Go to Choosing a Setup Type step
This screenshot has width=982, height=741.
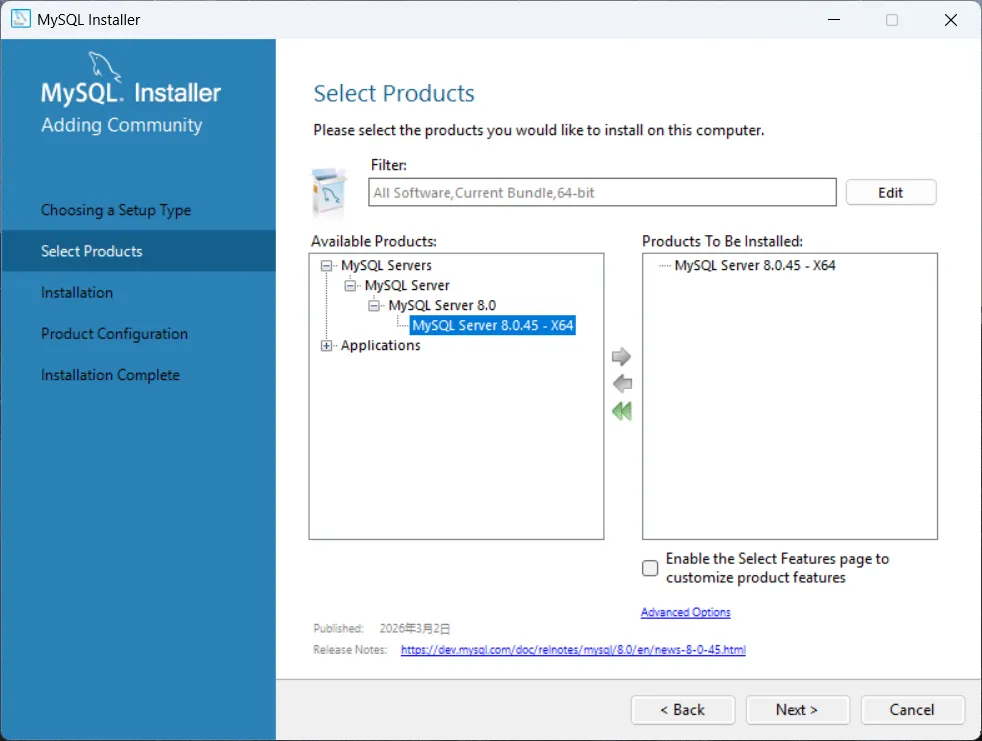116,210
